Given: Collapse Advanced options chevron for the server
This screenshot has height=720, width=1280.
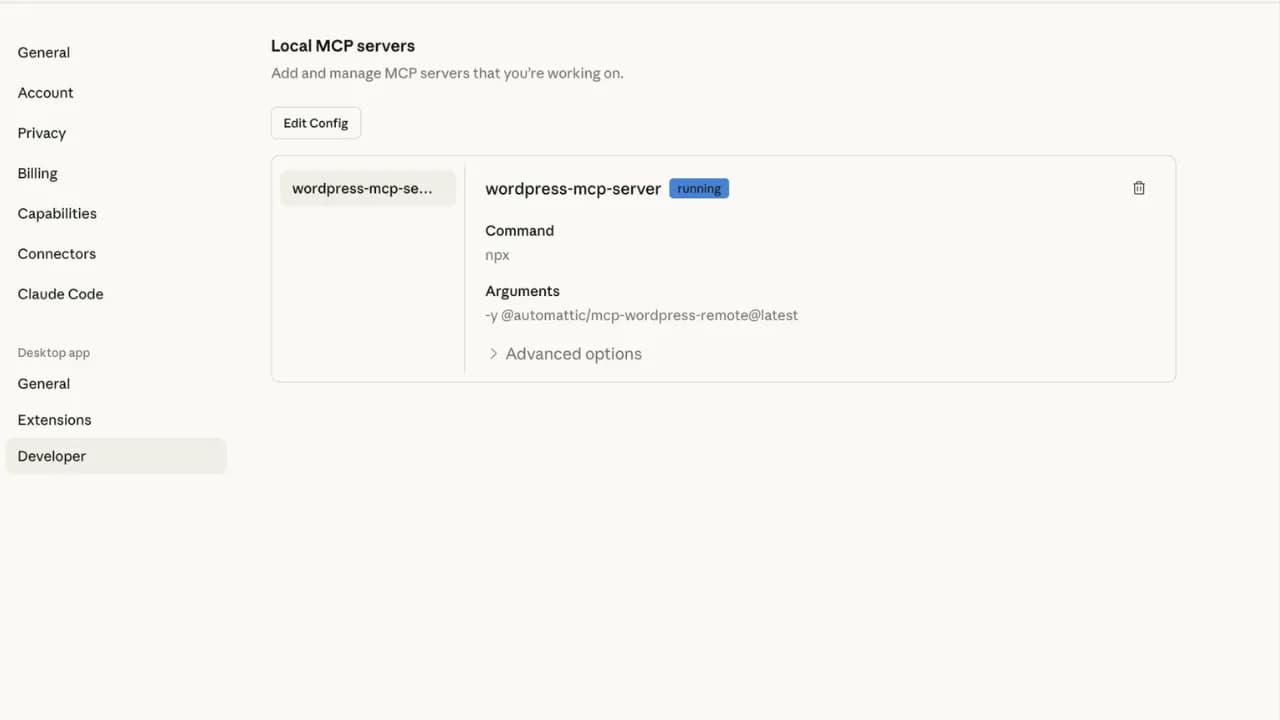Looking at the screenshot, I should click(493, 353).
